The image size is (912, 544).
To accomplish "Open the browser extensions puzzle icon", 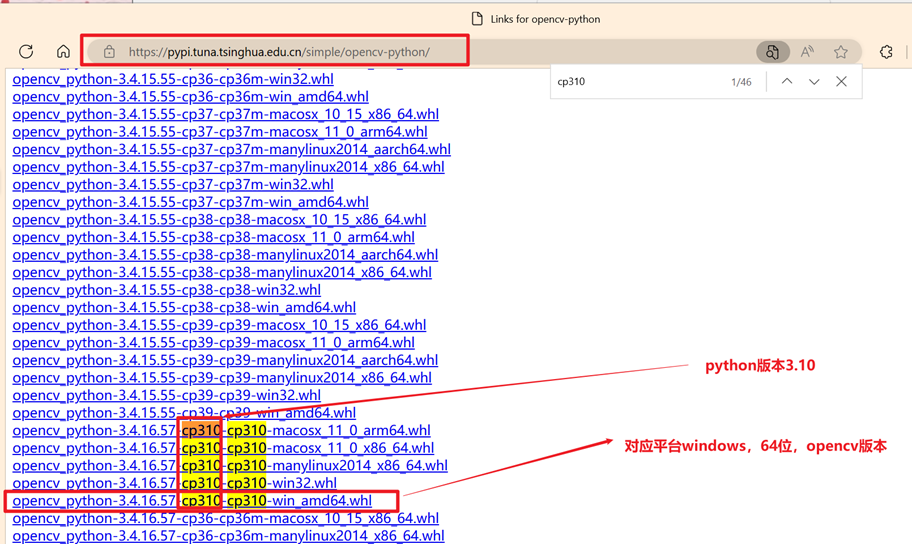I will [886, 52].
